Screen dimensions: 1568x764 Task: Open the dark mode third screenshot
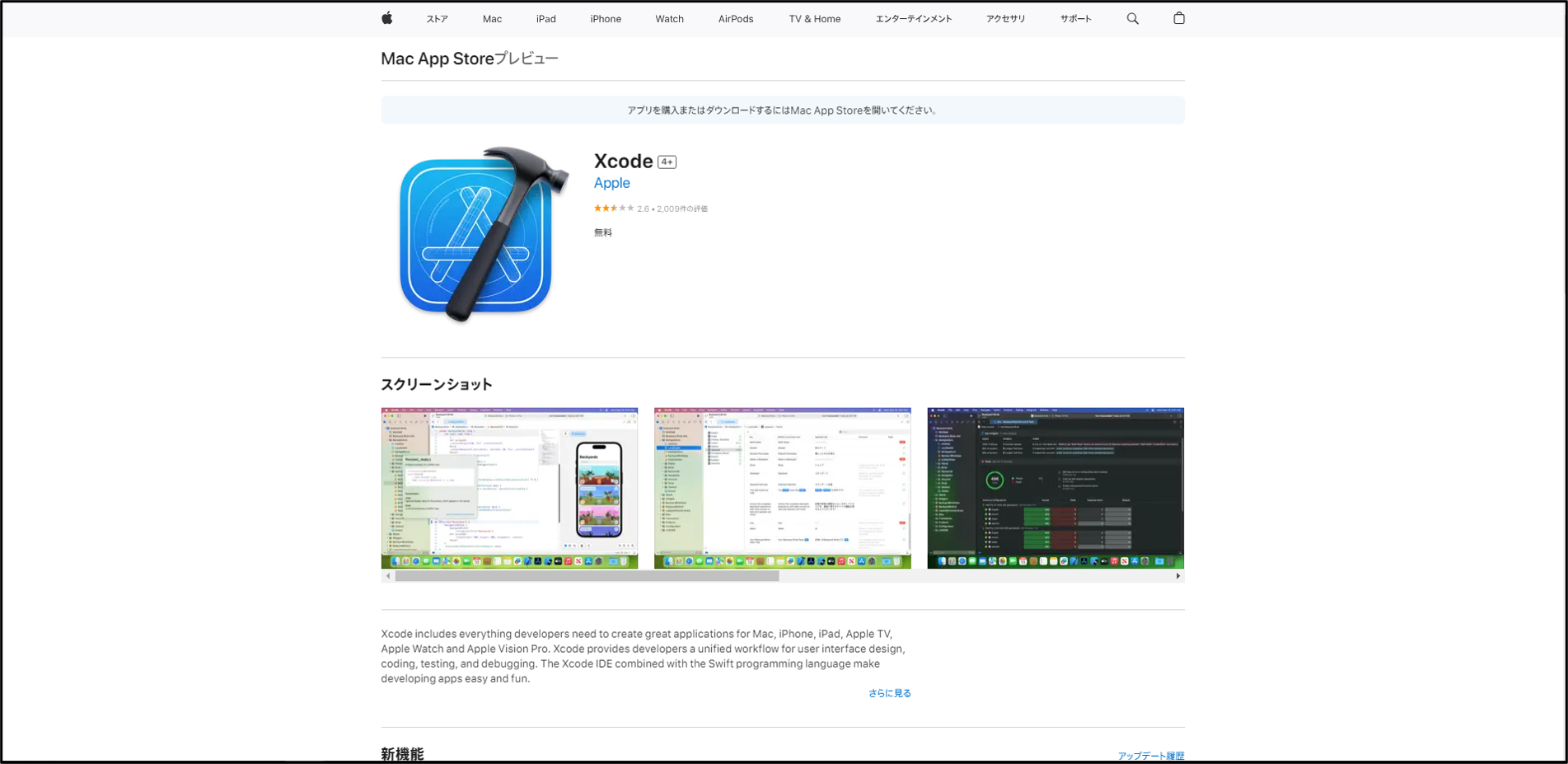pyautogui.click(x=1055, y=488)
